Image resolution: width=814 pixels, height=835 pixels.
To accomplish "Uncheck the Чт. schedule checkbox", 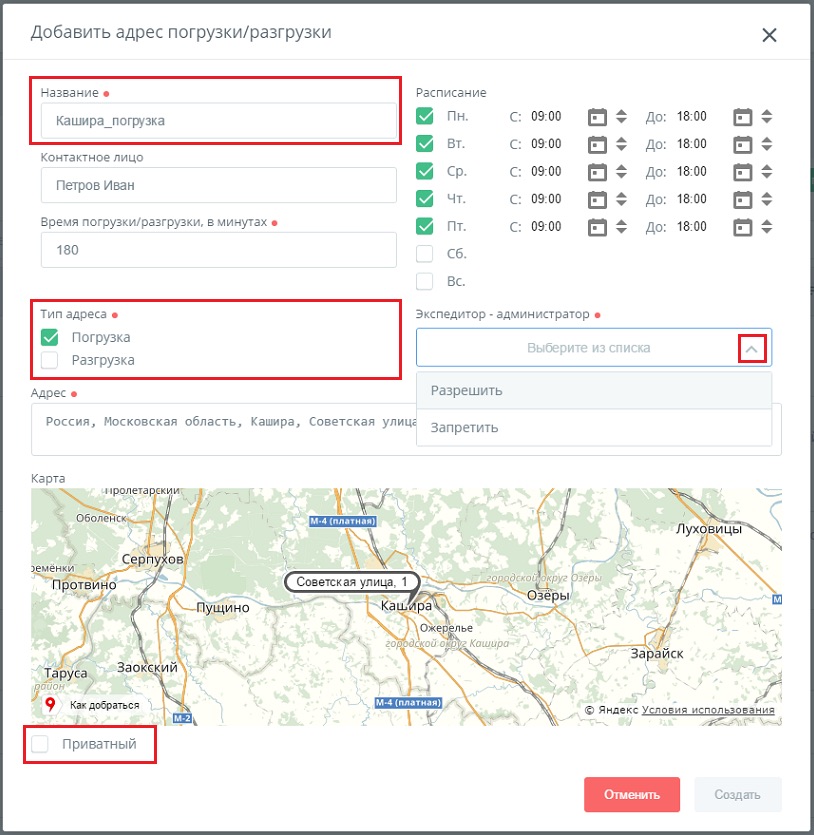I will click(x=424, y=199).
